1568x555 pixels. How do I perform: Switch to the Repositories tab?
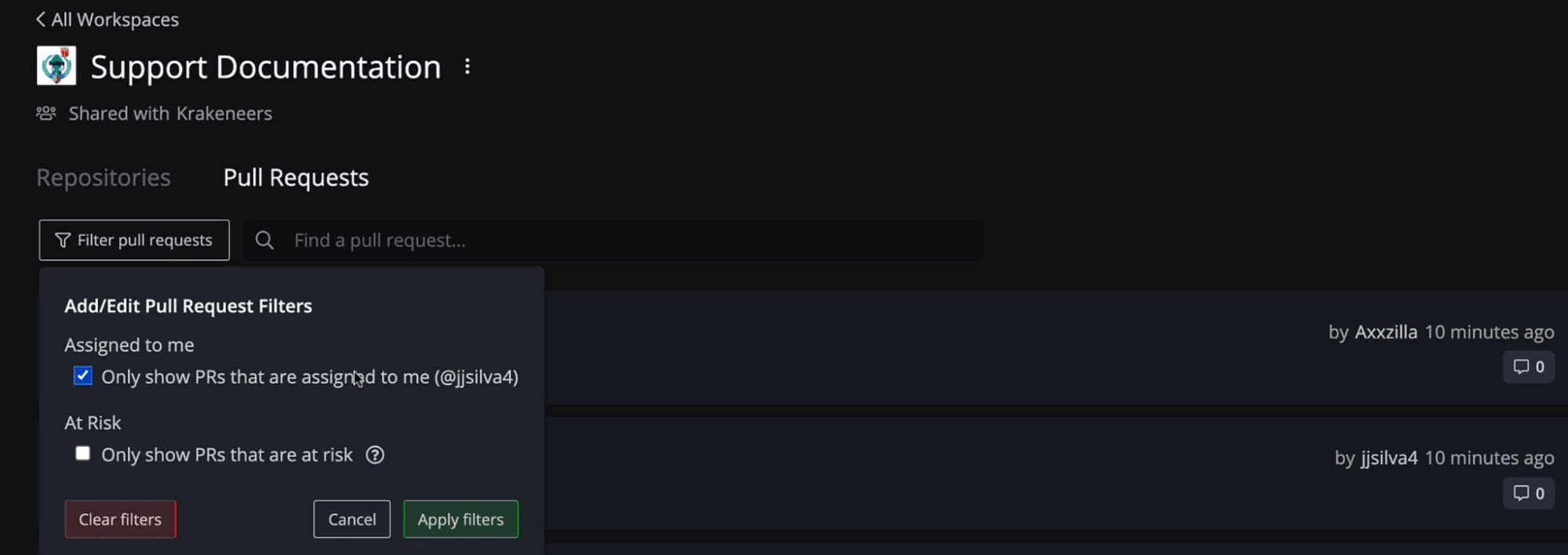(104, 177)
